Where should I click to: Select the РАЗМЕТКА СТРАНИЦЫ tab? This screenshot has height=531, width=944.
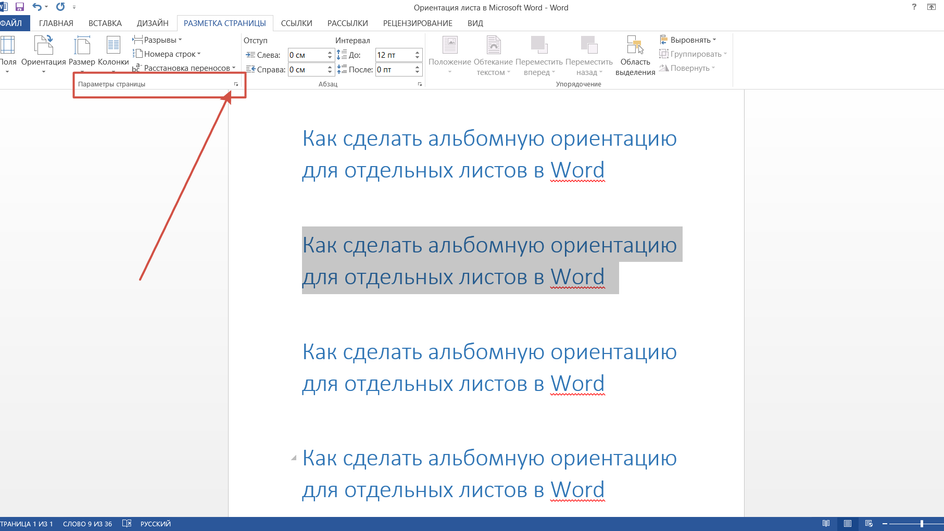coord(225,23)
